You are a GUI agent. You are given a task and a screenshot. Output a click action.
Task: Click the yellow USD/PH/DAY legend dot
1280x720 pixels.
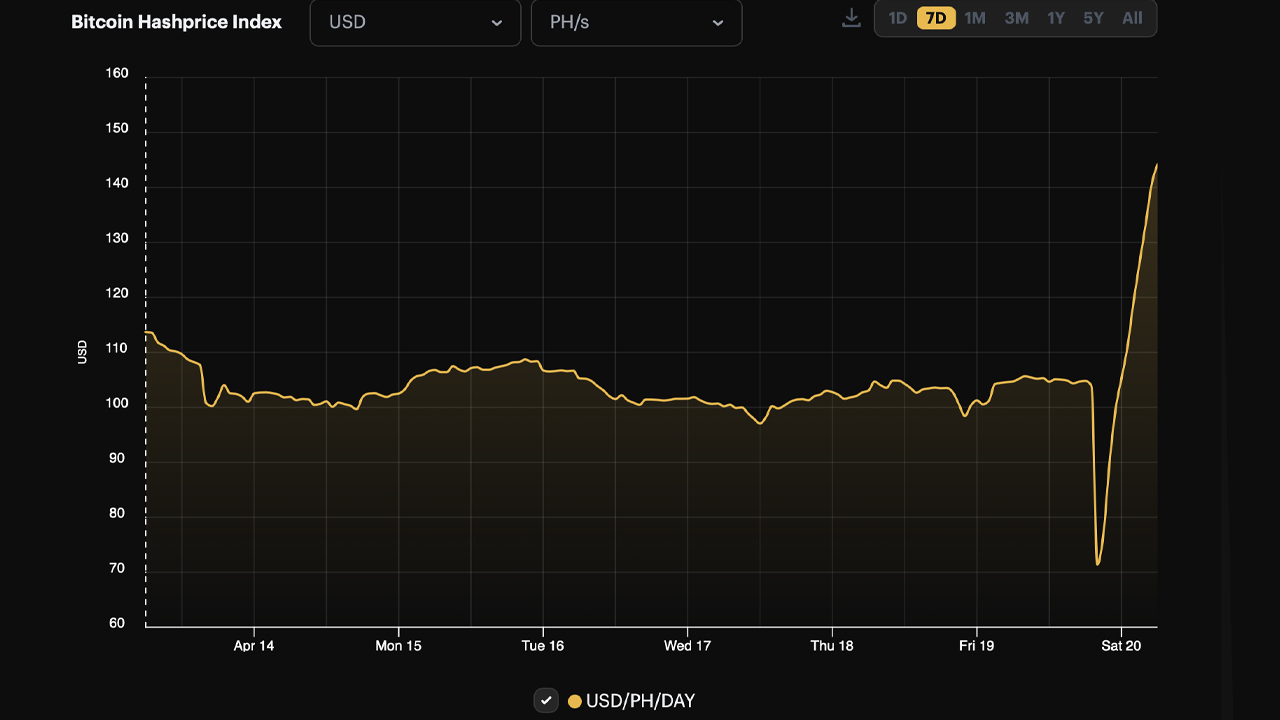coord(573,701)
